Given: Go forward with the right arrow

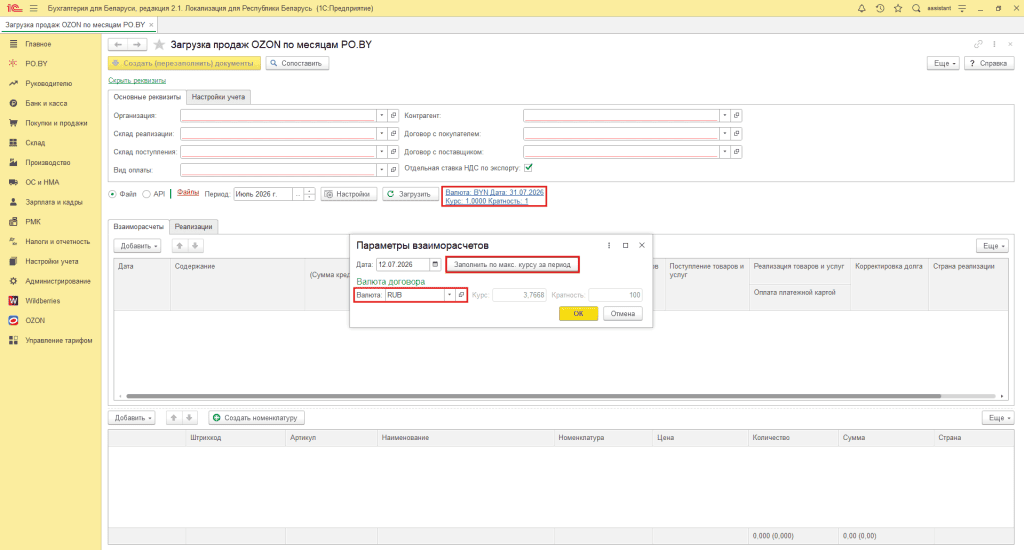Looking at the screenshot, I should tap(136, 44).
